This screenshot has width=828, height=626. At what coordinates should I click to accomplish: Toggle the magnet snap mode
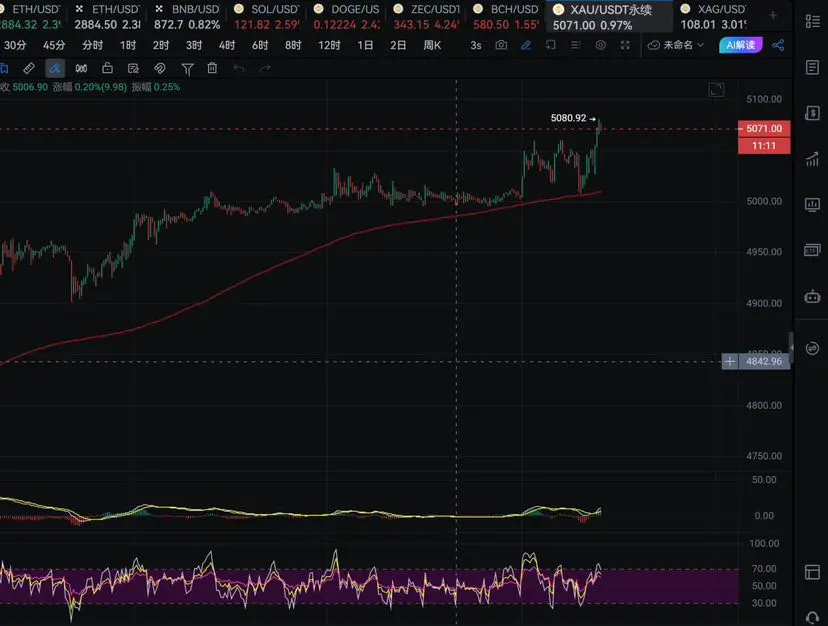(x=159, y=68)
